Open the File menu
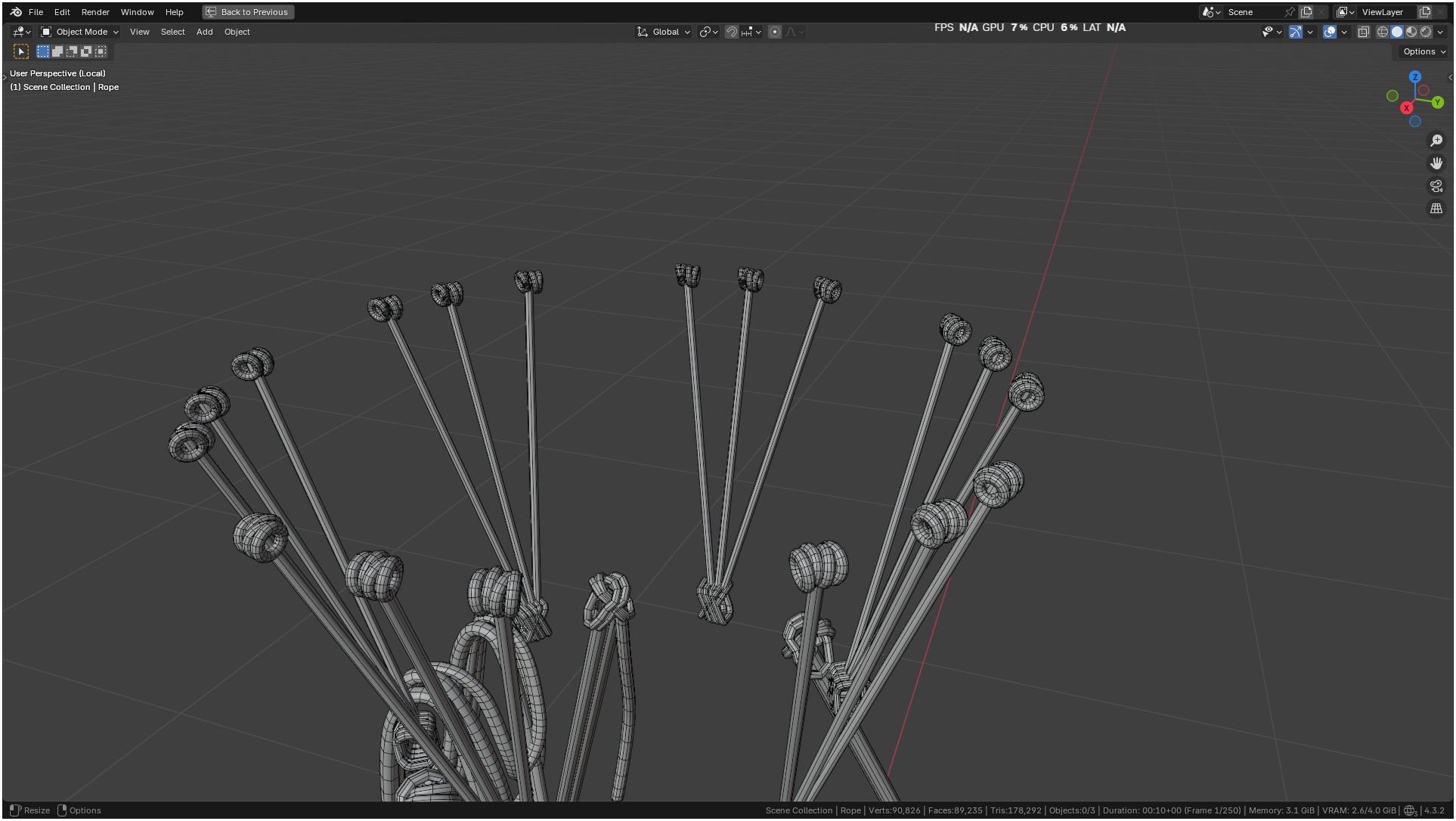Image resolution: width=1456 pixels, height=821 pixels. pyautogui.click(x=36, y=12)
